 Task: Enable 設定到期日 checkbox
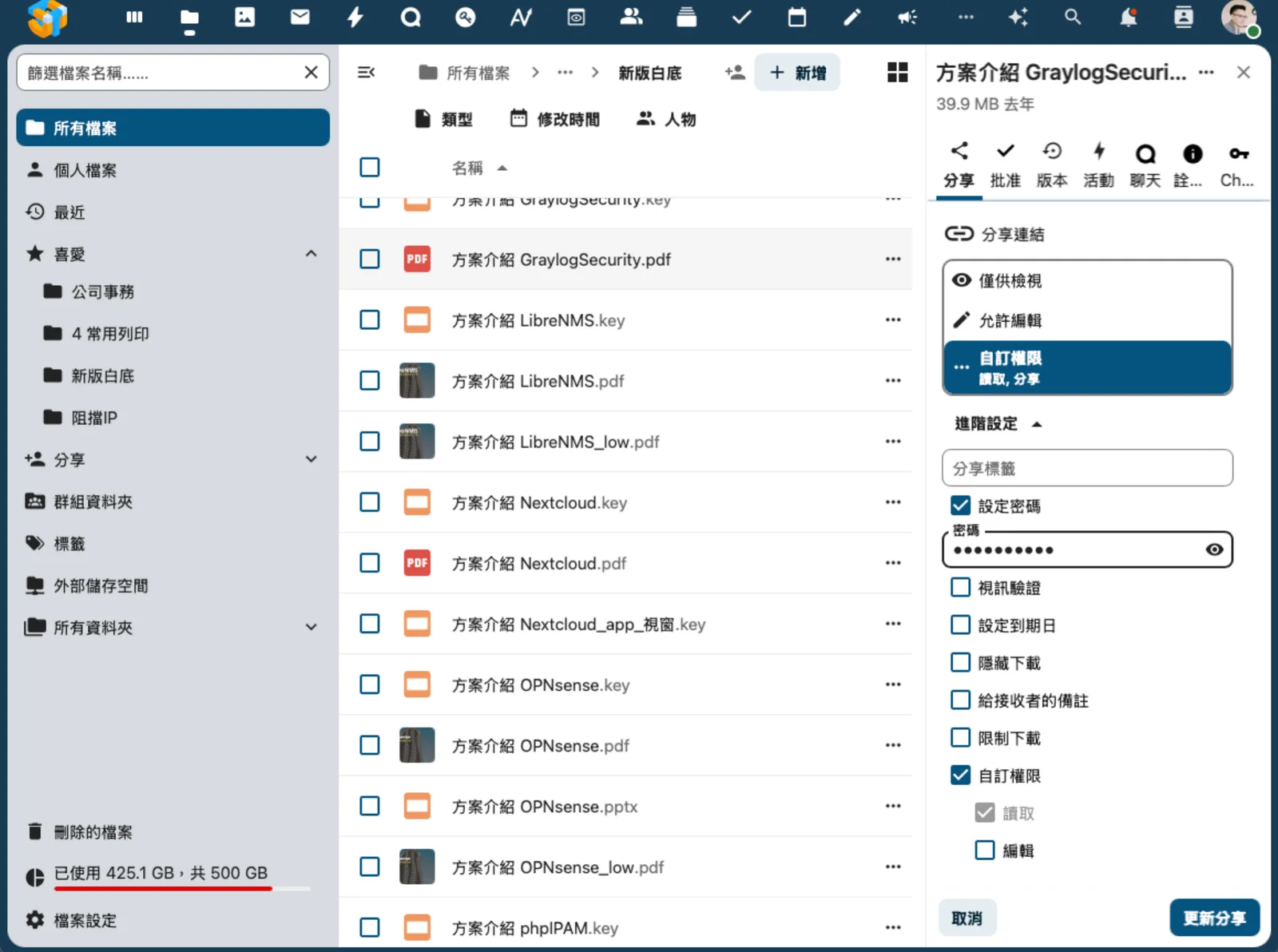(x=961, y=625)
